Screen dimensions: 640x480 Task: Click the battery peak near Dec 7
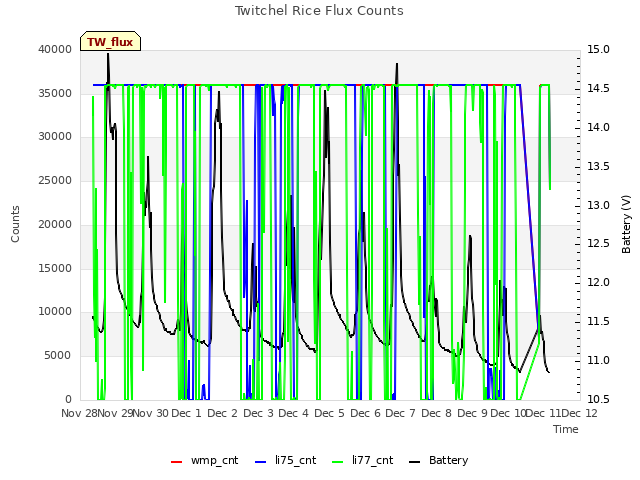pyautogui.click(x=397, y=64)
